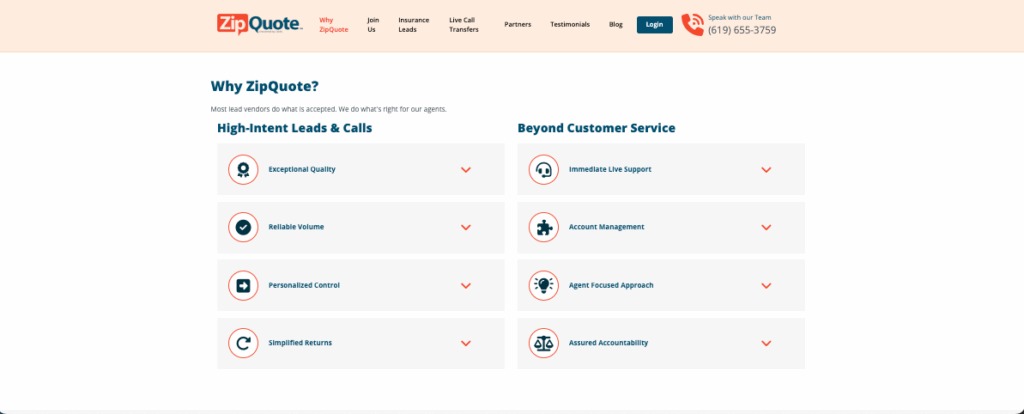Open the Insurance Leads menu item
The width and height of the screenshot is (1024, 414).
[x=414, y=24]
